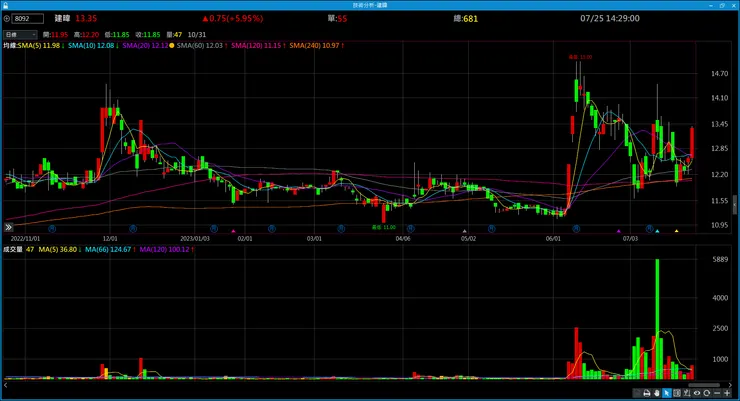Click the horizontal scrollbar thumb at bottom right
The height and width of the screenshot is (401, 740).
point(704,385)
